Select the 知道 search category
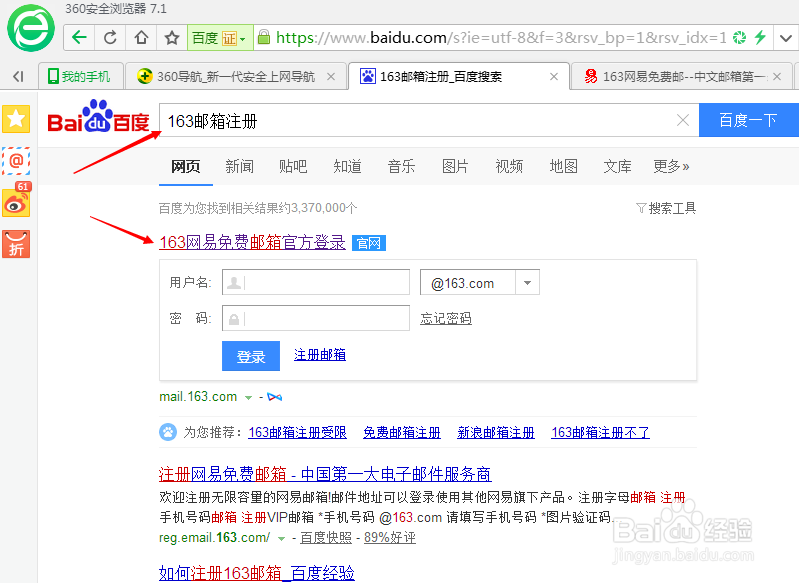The width and height of the screenshot is (799, 583). [348, 166]
